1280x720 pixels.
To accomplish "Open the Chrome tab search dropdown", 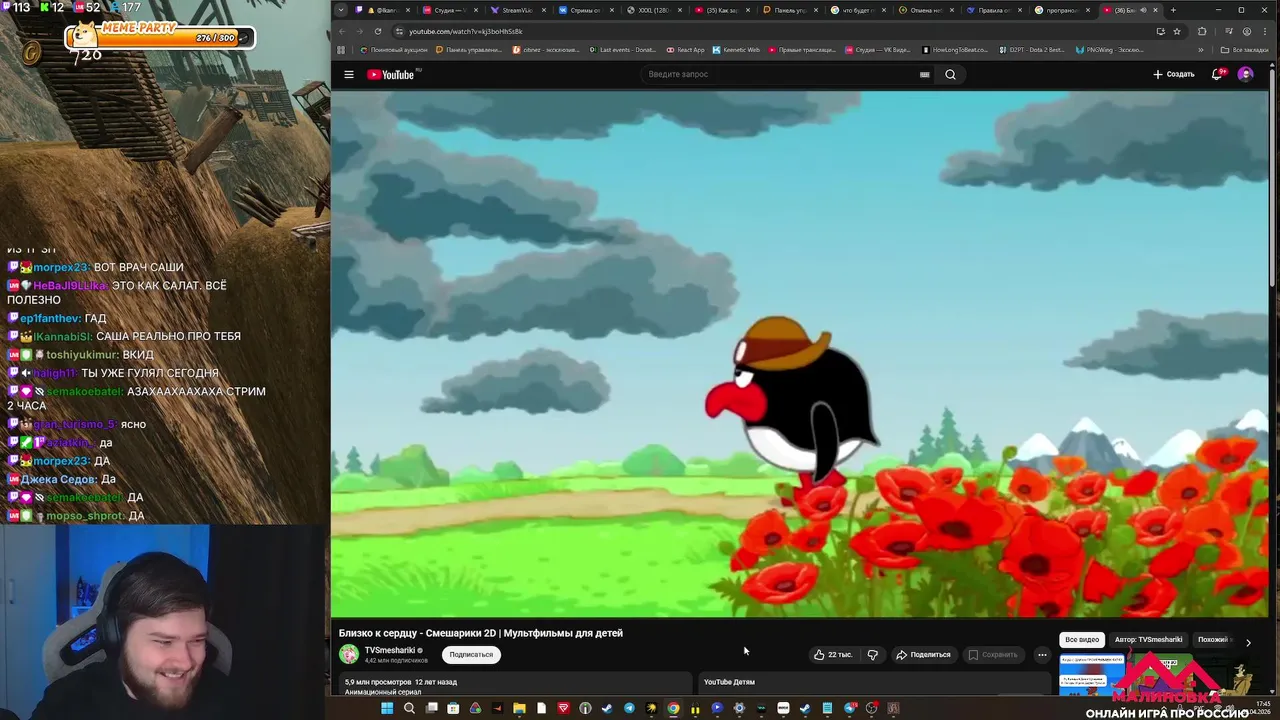I will tap(341, 10).
